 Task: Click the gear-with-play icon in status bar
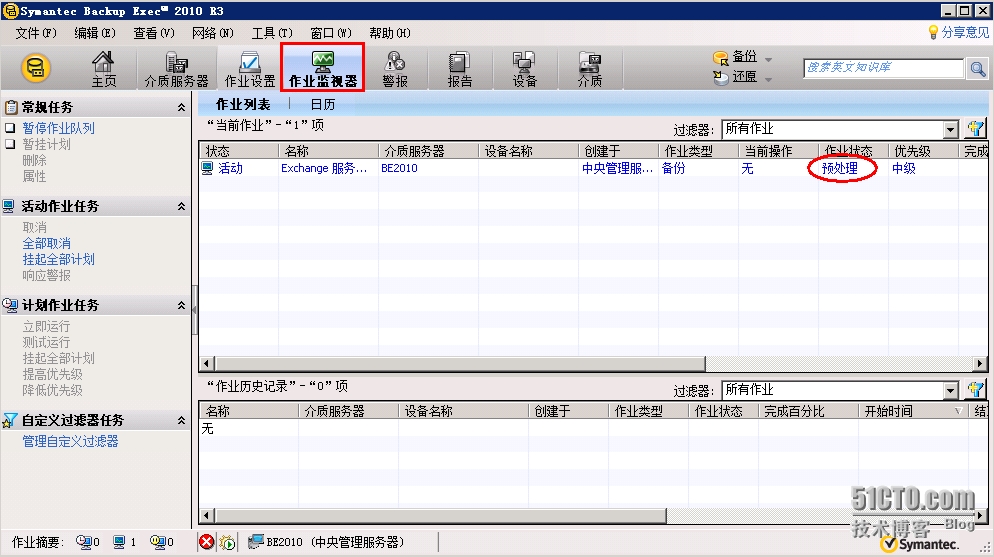(x=227, y=542)
